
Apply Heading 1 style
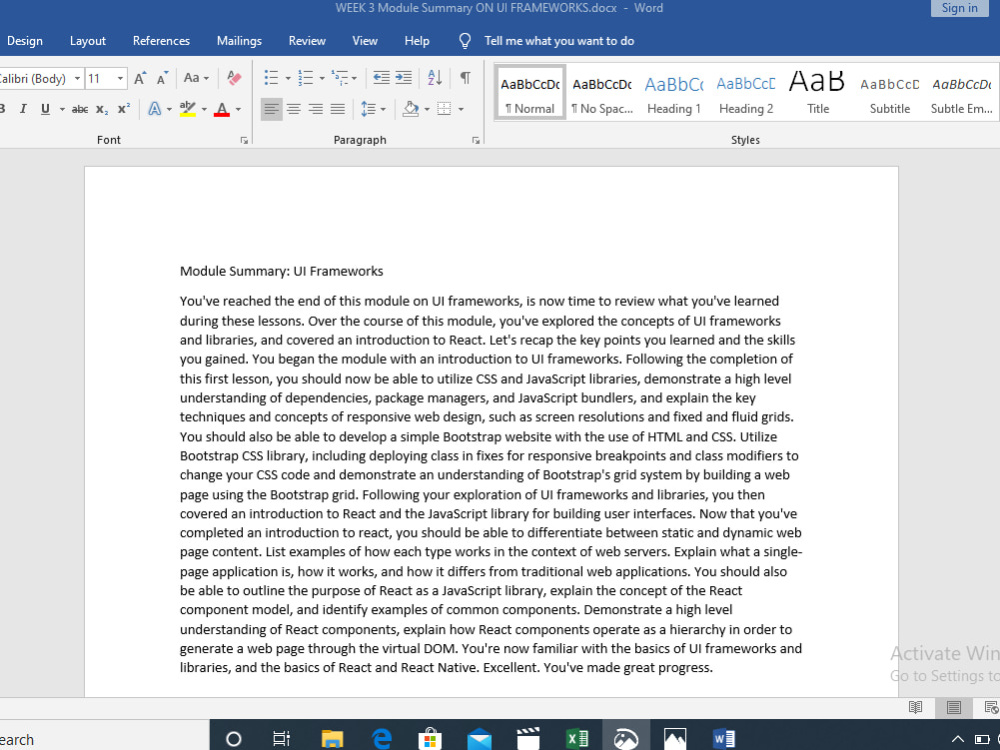tap(674, 94)
